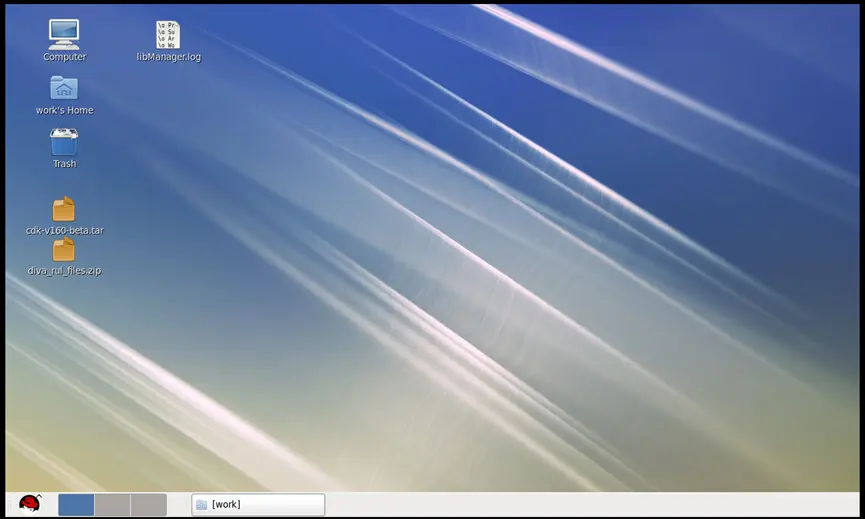Open the Red Hat applications menu

30,504
